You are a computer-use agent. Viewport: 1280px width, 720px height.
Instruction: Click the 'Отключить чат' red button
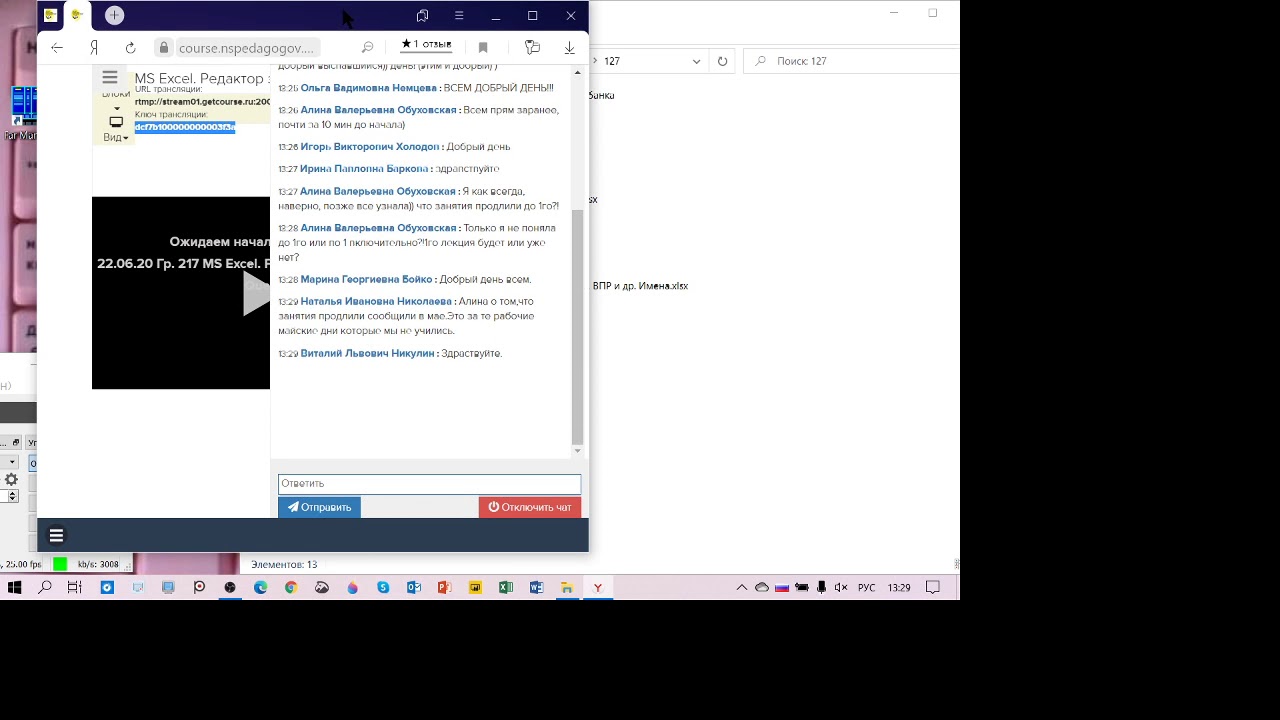530,507
